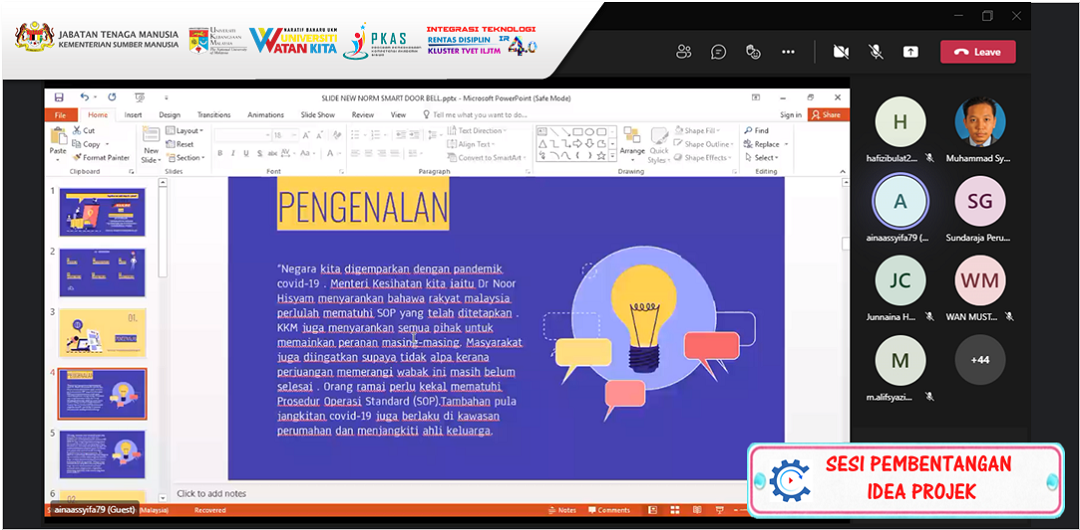Toggle the Notes pane in status bar
The image size is (1080, 530).
(x=562, y=510)
